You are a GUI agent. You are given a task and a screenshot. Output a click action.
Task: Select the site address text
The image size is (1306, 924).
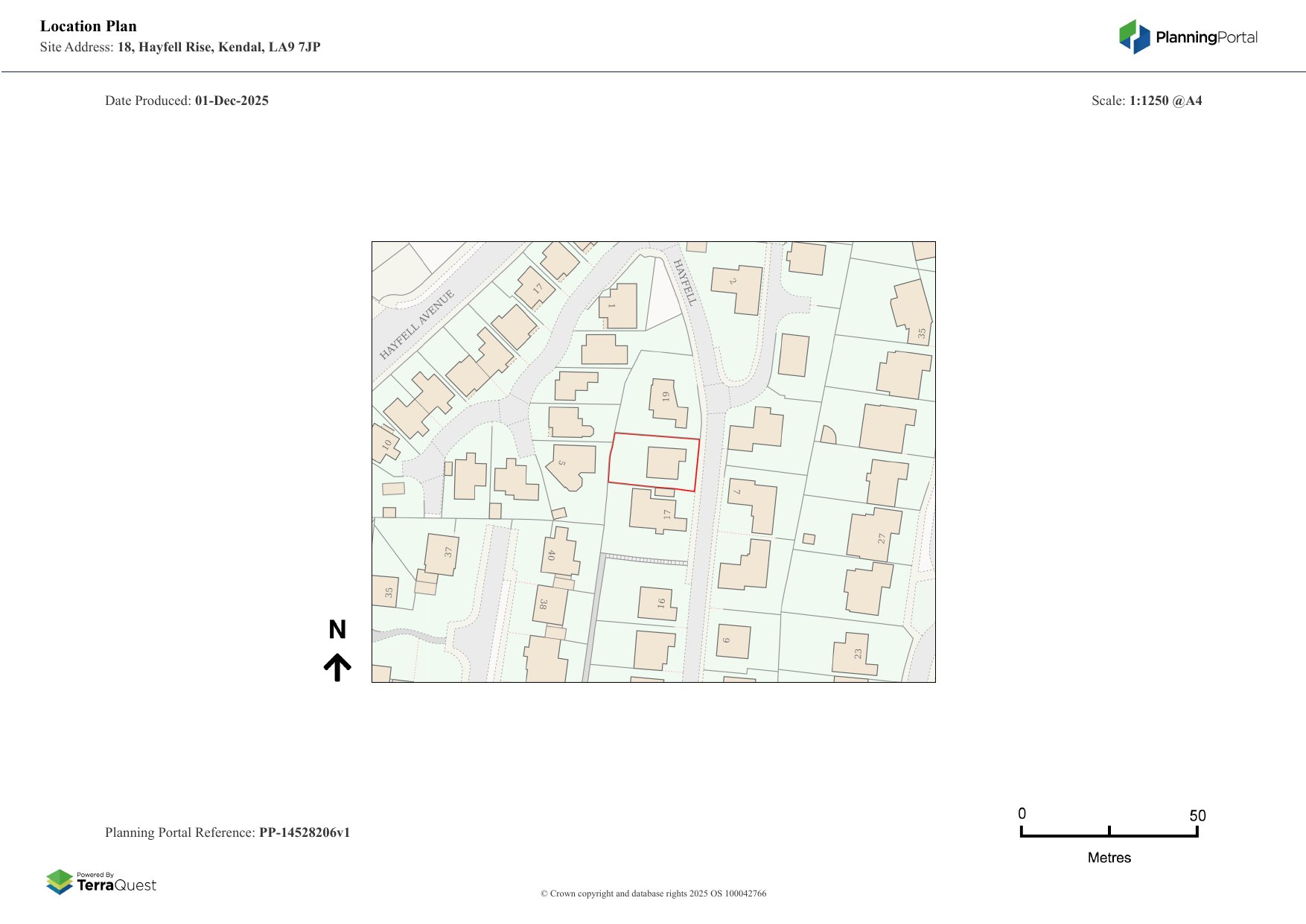tap(180, 47)
